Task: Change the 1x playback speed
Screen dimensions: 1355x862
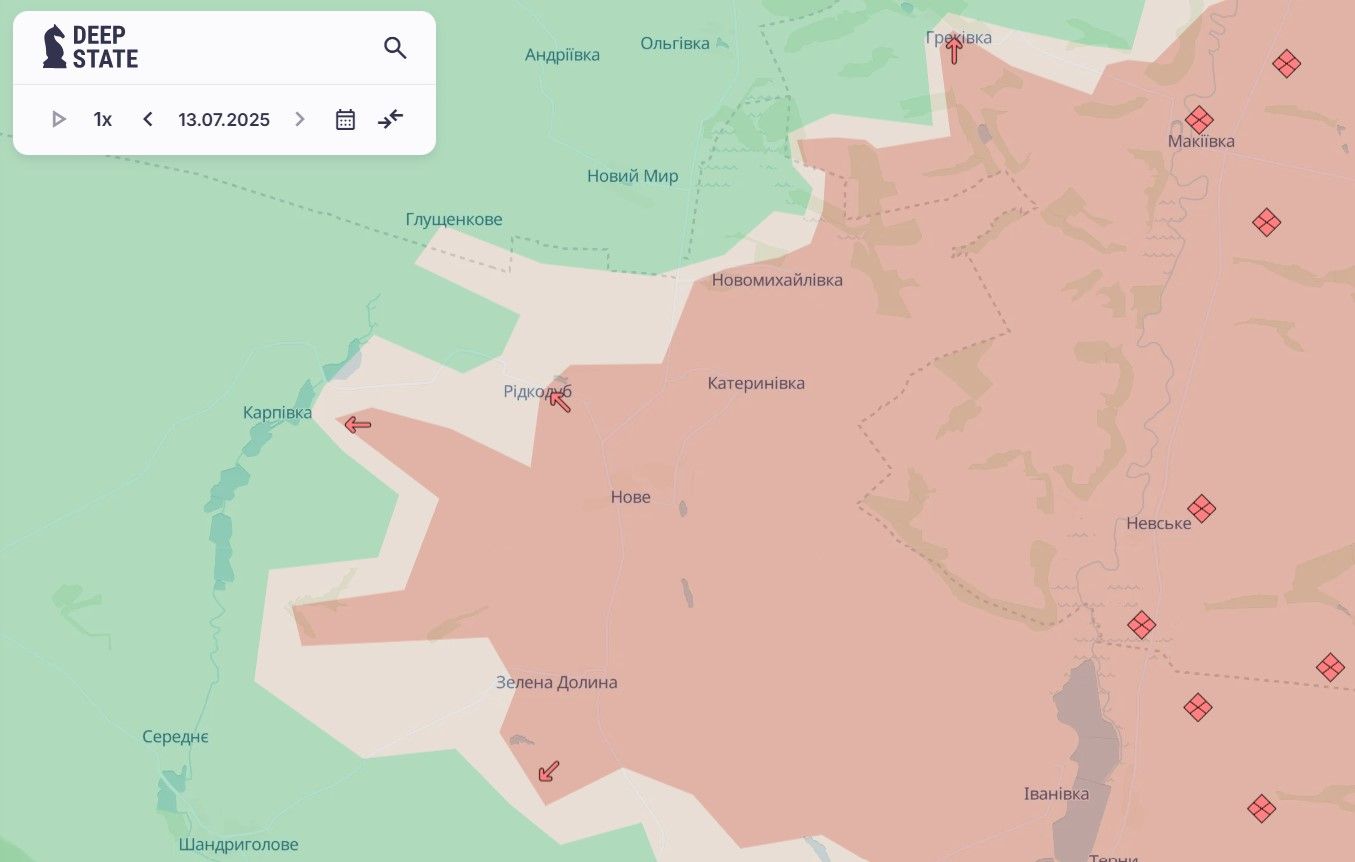Action: (x=103, y=120)
